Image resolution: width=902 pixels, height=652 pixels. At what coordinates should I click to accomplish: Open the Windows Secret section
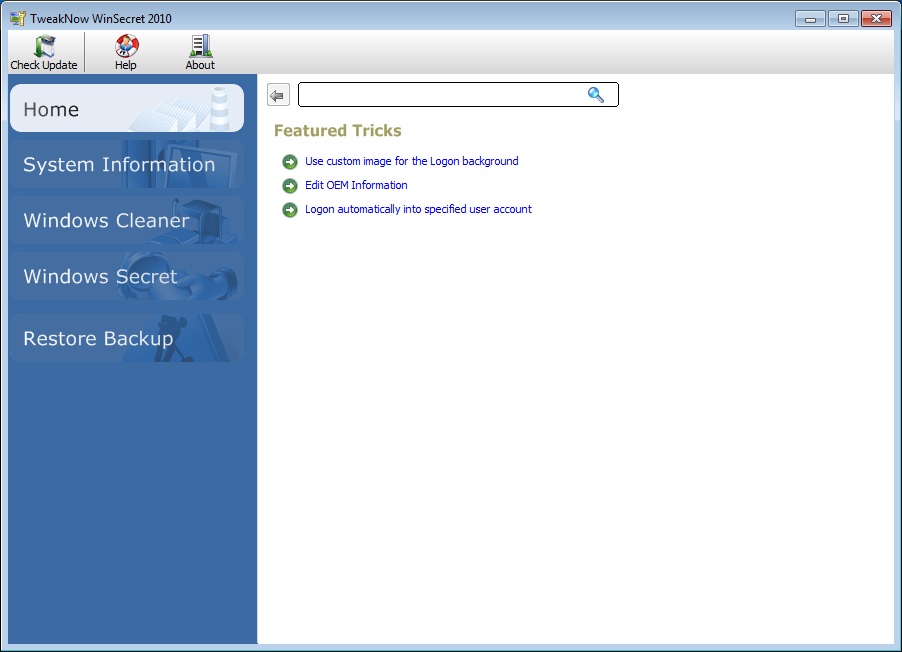click(127, 276)
